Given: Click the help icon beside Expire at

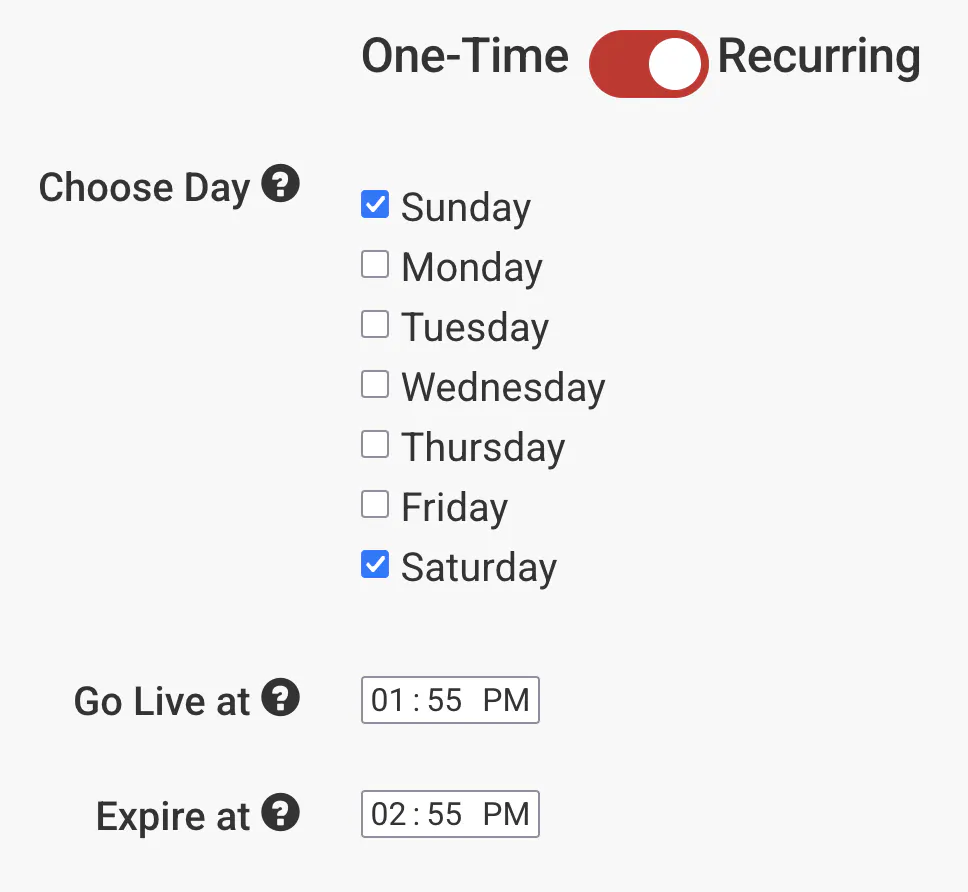Looking at the screenshot, I should pyautogui.click(x=281, y=814).
